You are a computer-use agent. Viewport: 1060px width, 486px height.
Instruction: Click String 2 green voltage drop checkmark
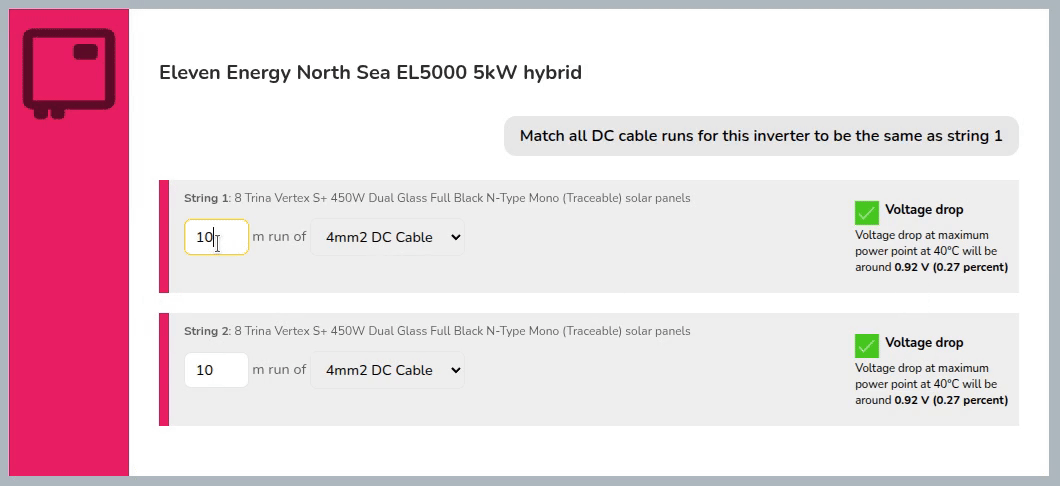(x=866, y=345)
